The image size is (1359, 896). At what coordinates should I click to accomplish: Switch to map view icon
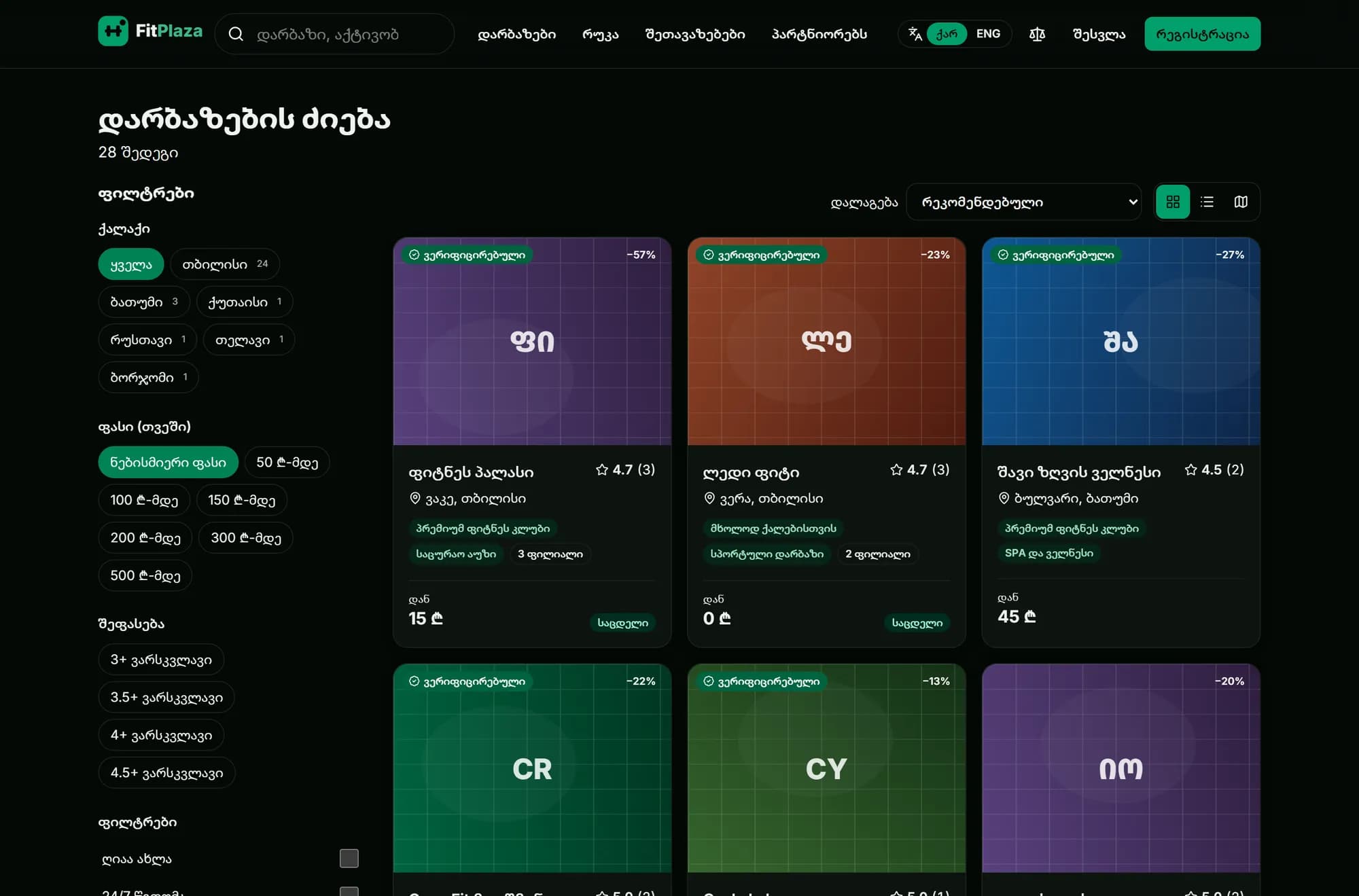(x=1241, y=202)
